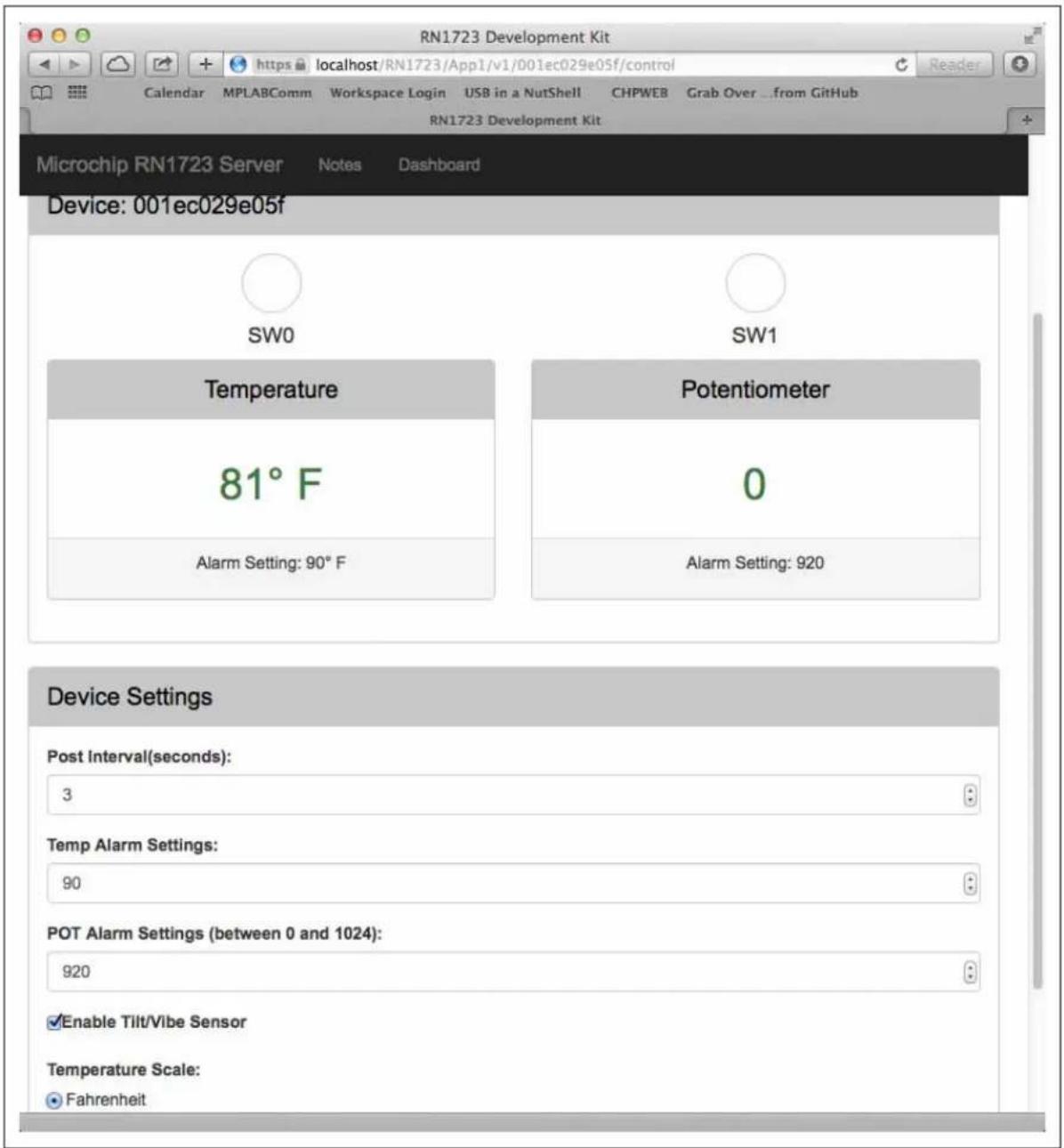This screenshot has width=1064, height=1148.
Task: Open the Notes navigation item
Action: 340,165
